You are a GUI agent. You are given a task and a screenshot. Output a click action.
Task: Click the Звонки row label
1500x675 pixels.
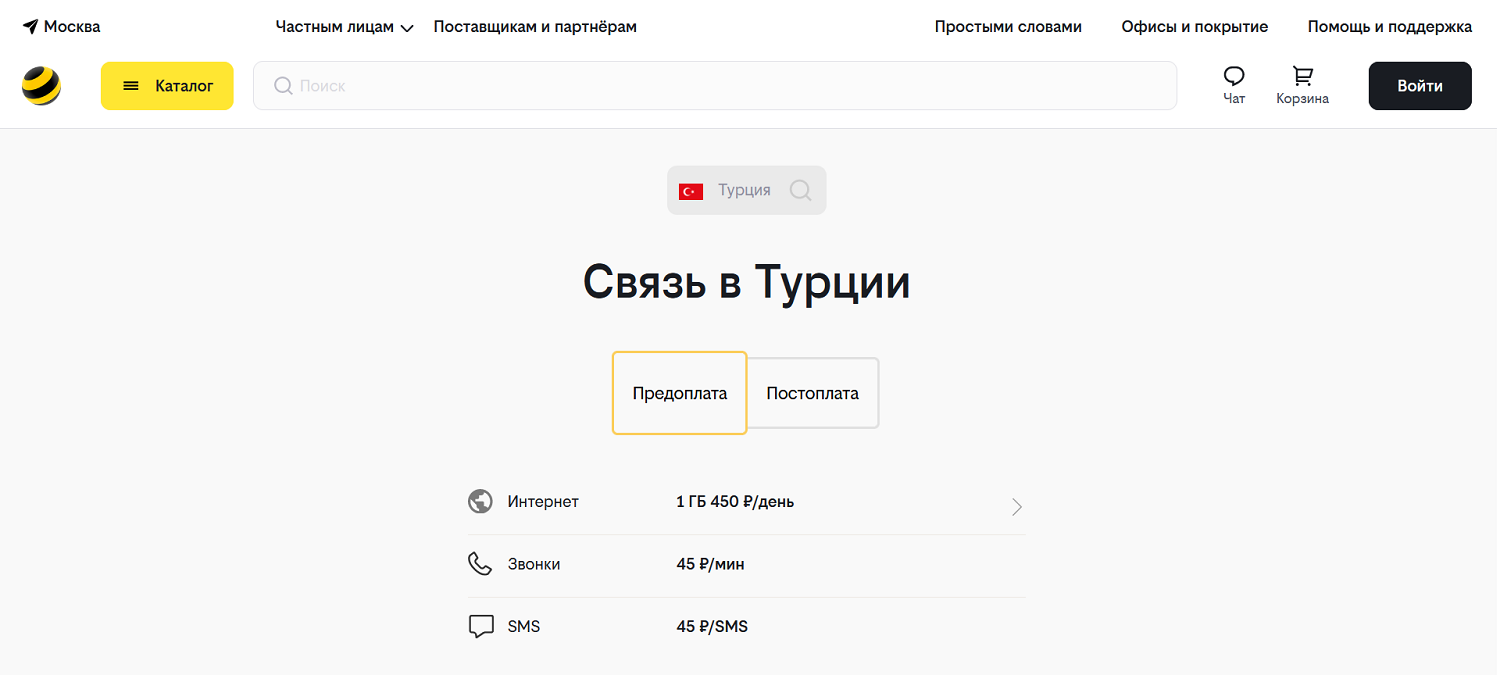click(x=534, y=565)
